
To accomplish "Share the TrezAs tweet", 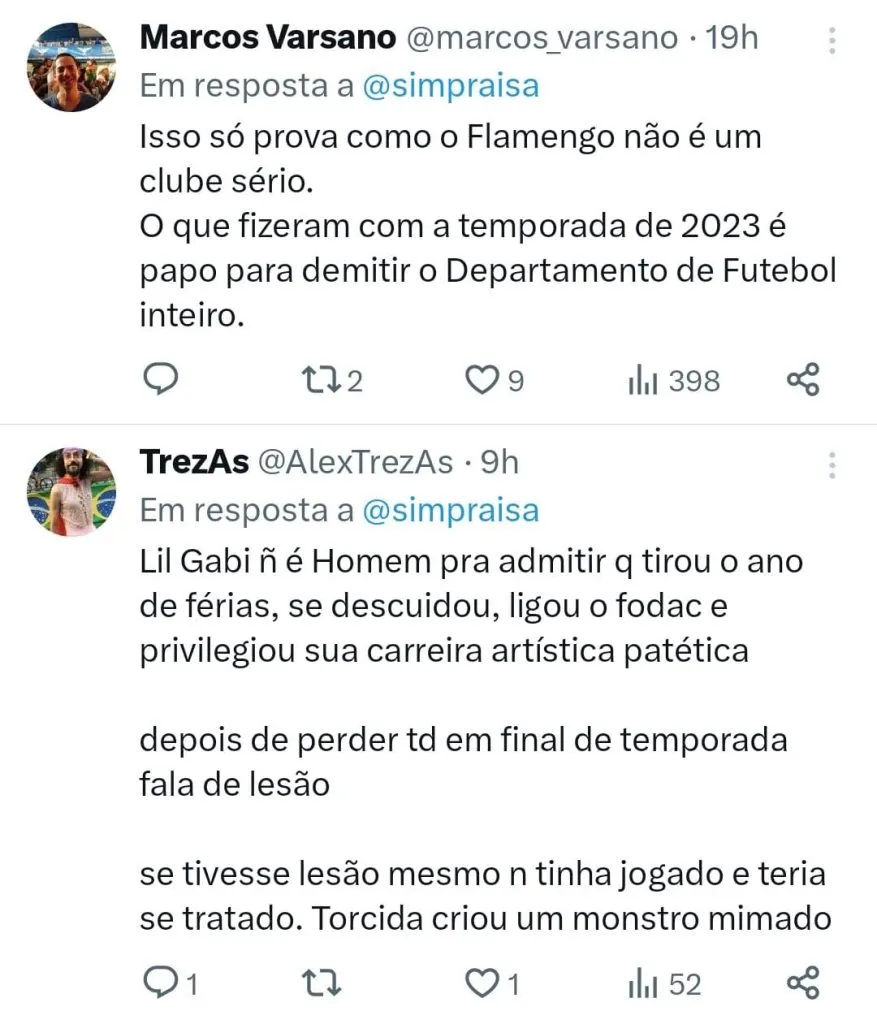I will pyautogui.click(x=803, y=984).
